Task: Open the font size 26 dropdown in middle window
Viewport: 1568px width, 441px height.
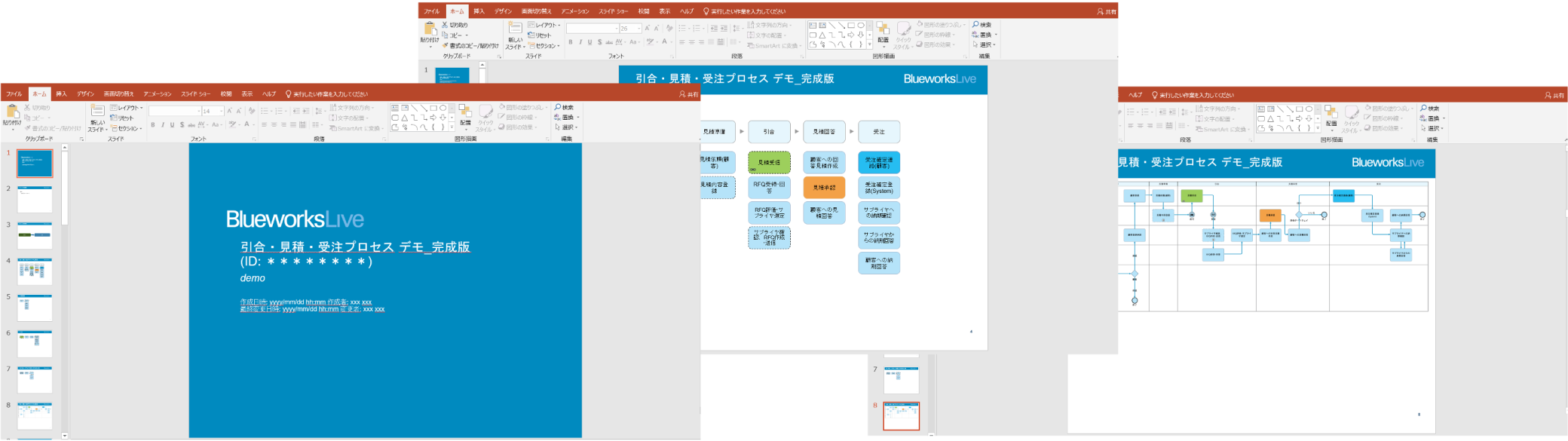Action: 639,29
